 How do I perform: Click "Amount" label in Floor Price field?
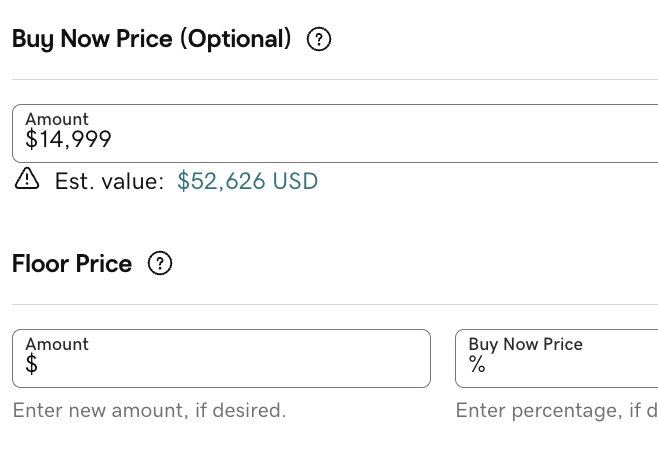[x=57, y=344]
